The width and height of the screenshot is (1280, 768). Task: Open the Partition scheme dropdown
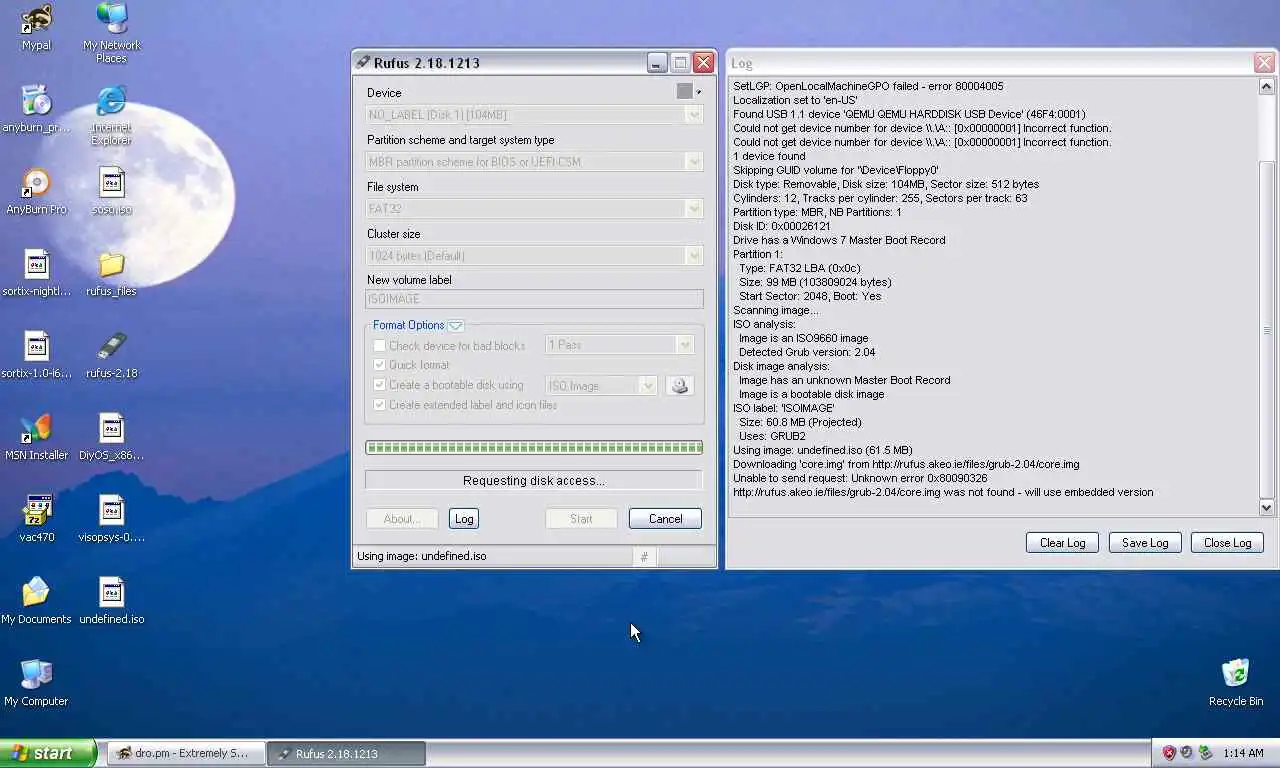point(535,162)
